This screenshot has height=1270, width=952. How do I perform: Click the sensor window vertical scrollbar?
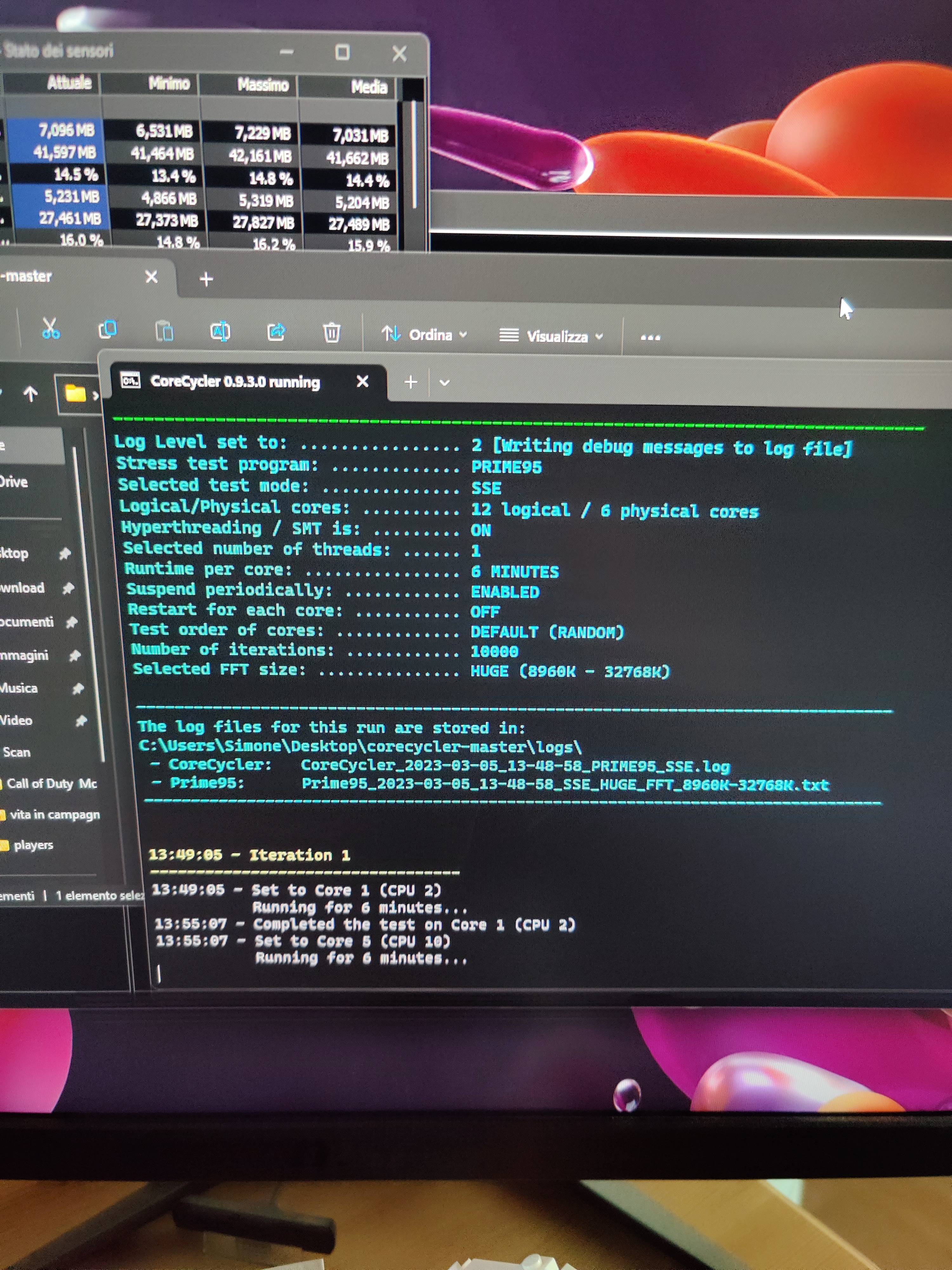click(413, 155)
